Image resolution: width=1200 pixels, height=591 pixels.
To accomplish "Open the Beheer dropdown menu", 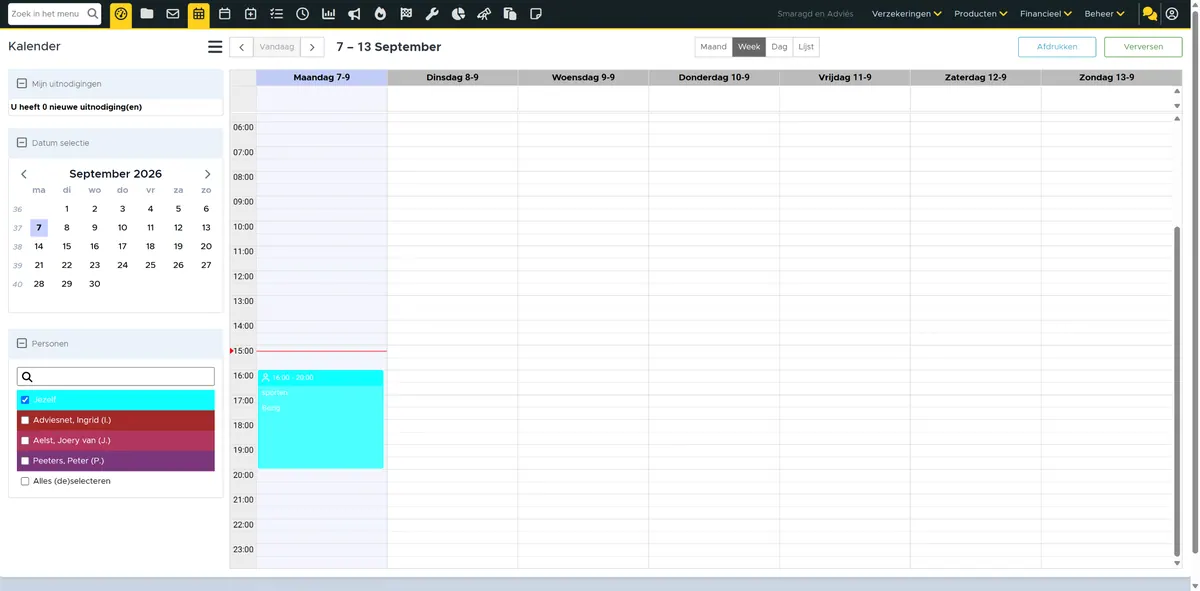I will coord(1104,14).
